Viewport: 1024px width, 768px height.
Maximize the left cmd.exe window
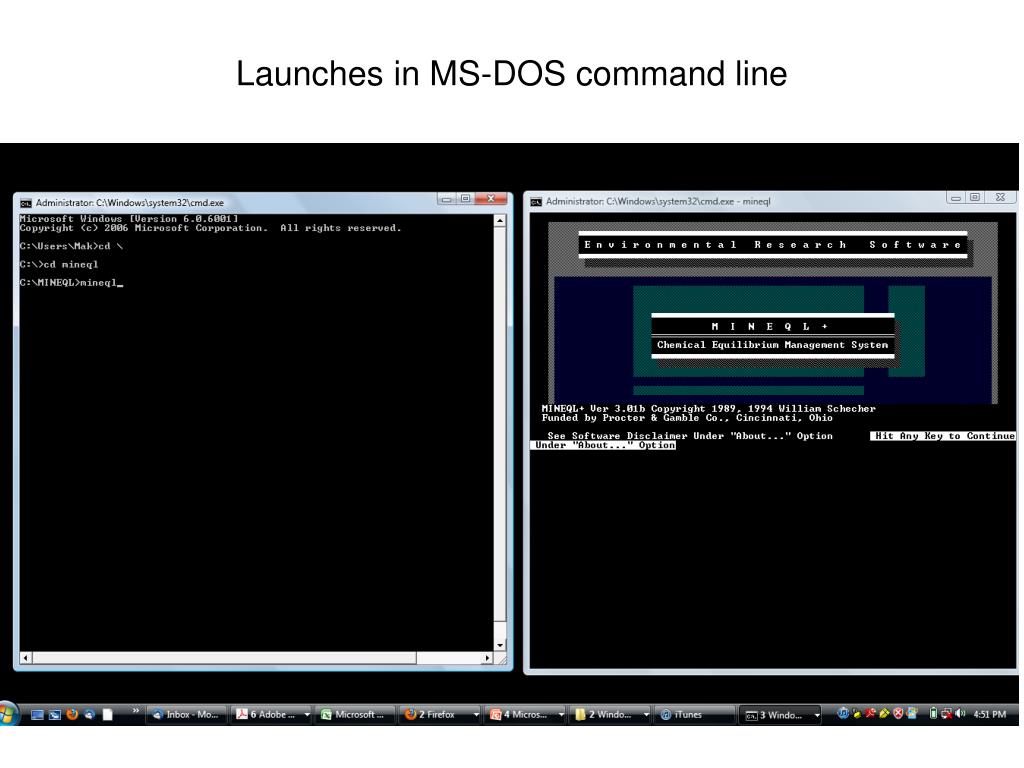coord(465,199)
